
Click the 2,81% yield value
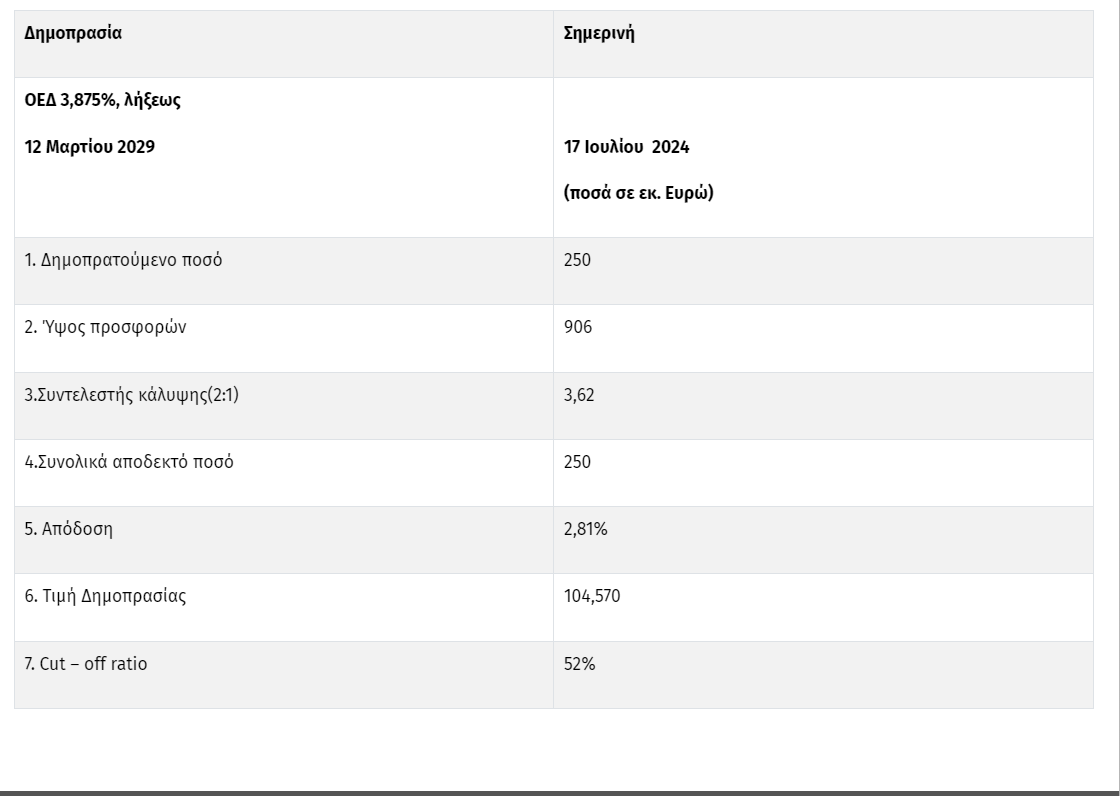tap(586, 529)
